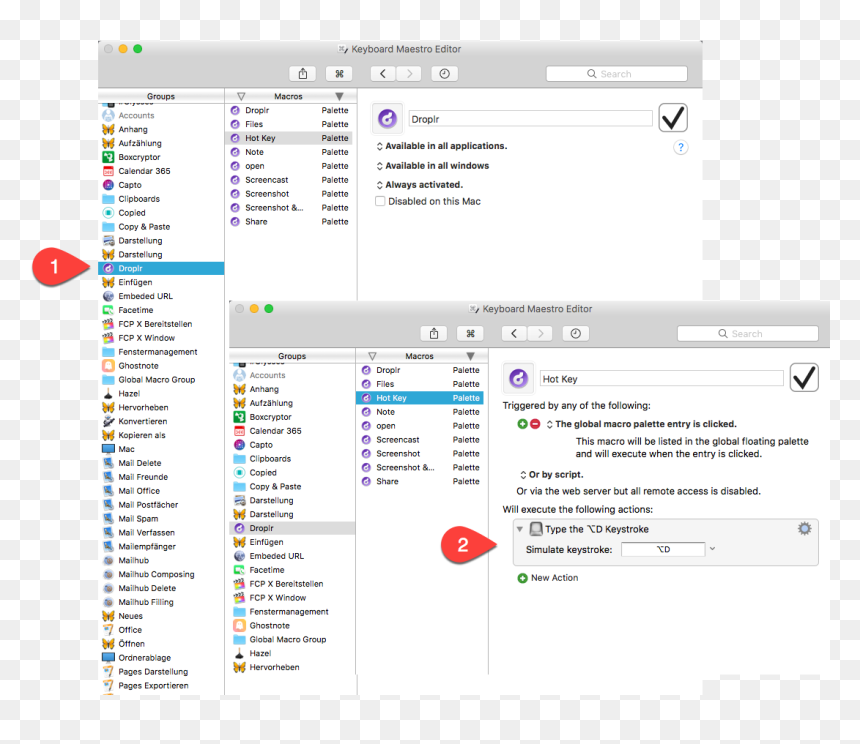860x744 pixels.
Task: Click the New Action label
Action: point(555,578)
